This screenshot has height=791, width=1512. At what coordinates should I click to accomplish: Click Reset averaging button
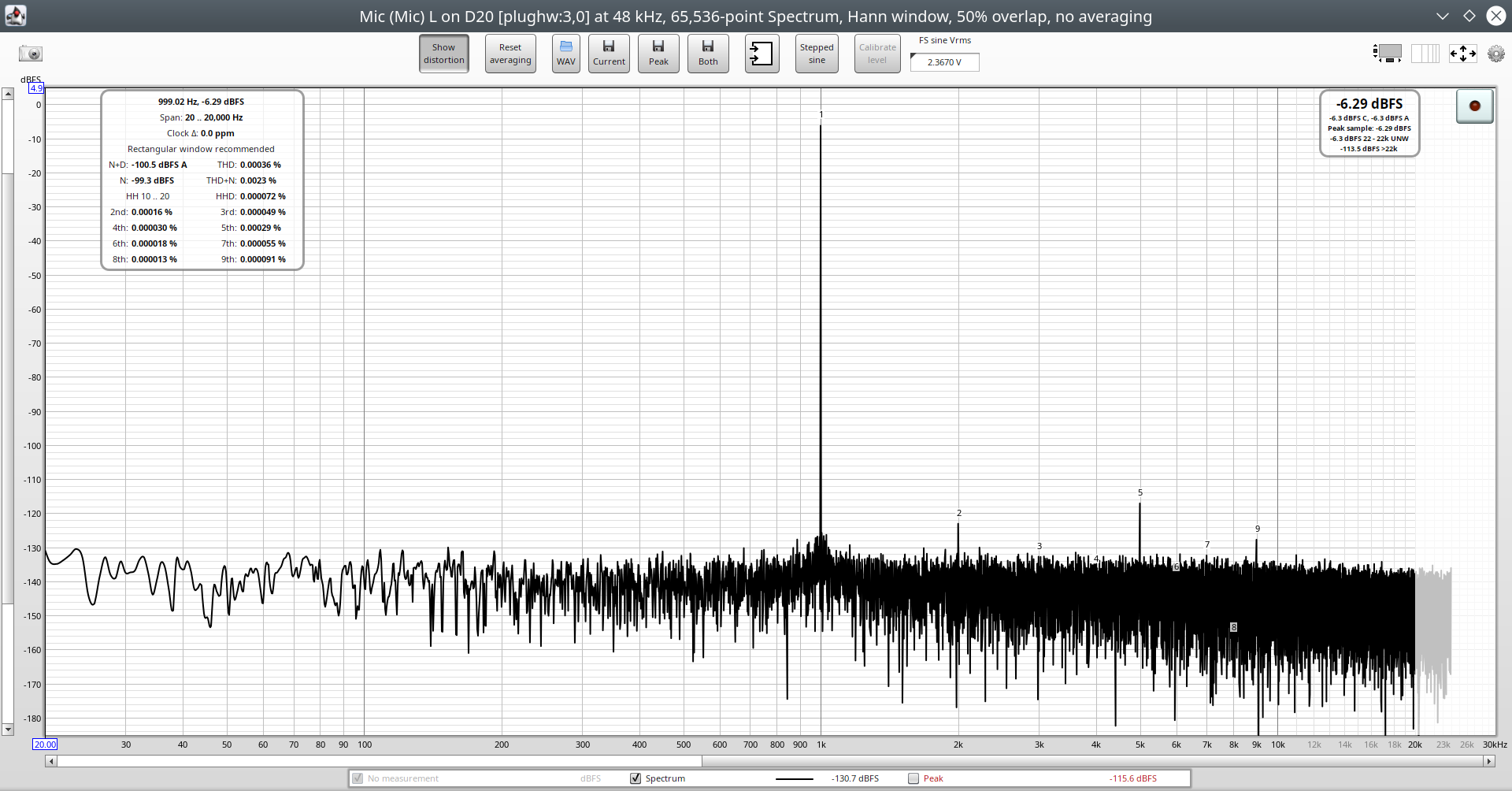coord(510,54)
